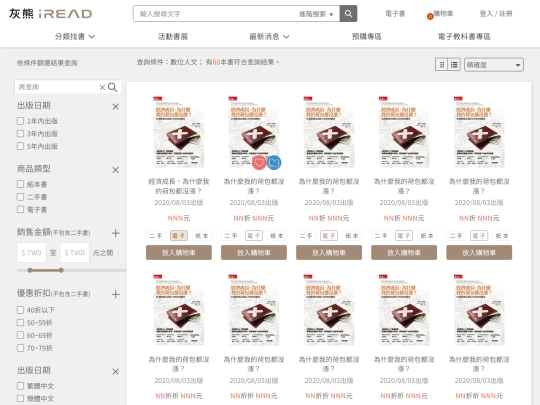Click the shopping cart badge icon

tap(430, 16)
